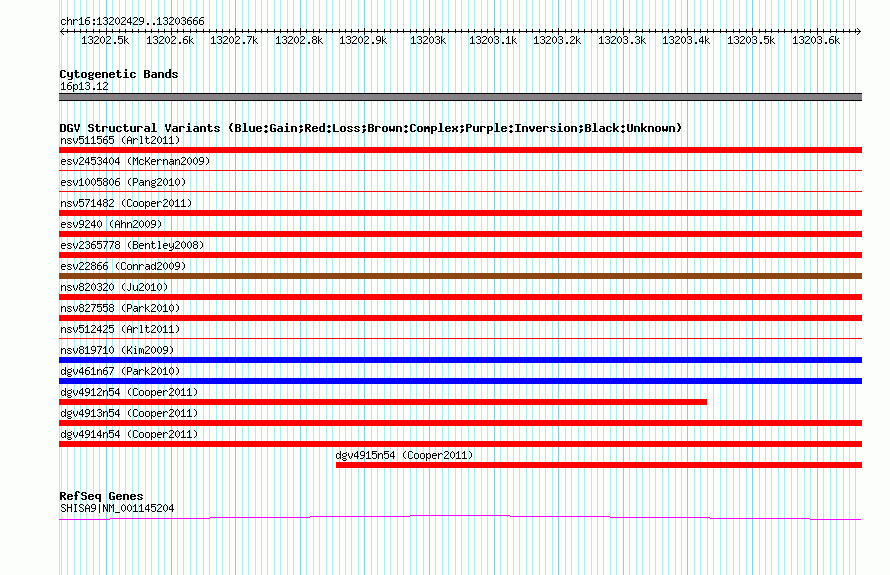Click the 13202.8k ruler tick label
This screenshot has width=890, height=575.
(x=299, y=40)
